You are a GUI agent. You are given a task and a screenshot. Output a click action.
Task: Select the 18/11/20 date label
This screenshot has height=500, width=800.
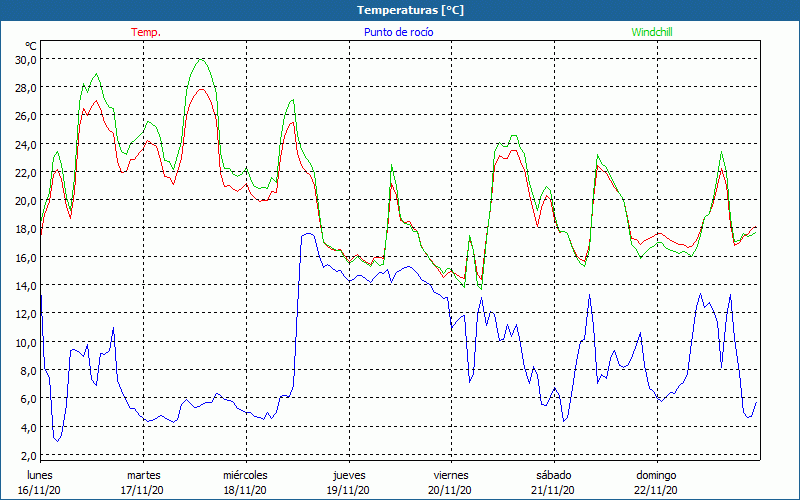(x=245, y=490)
